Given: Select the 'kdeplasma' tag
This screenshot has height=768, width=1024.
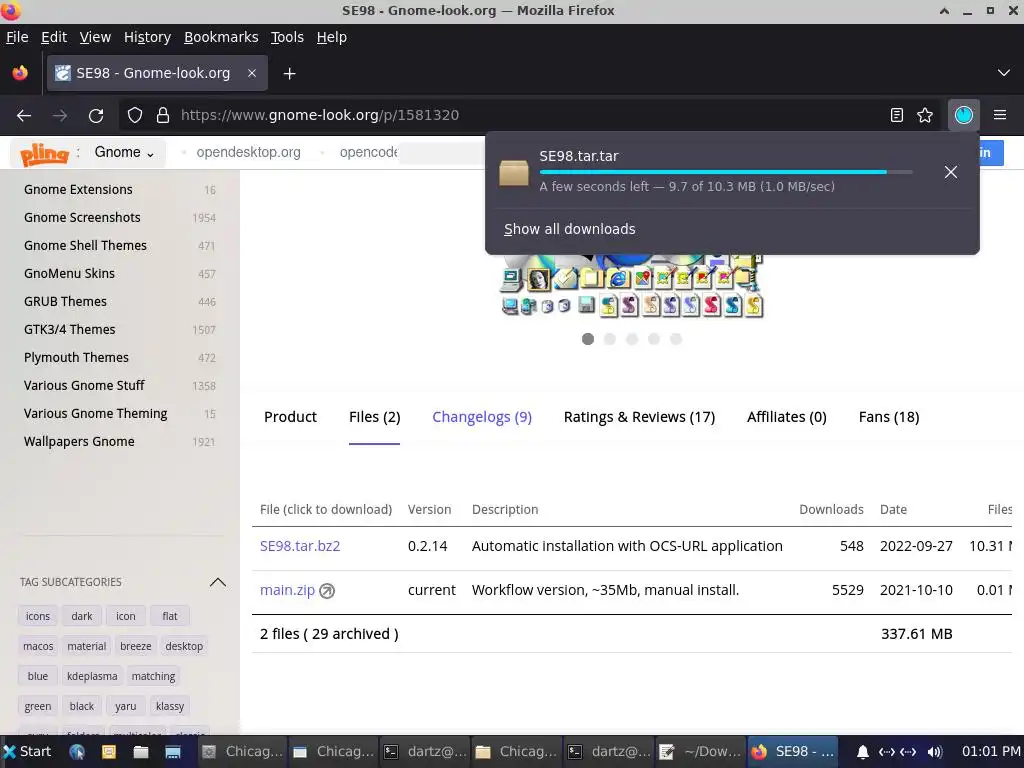Looking at the screenshot, I should click(x=92, y=677).
